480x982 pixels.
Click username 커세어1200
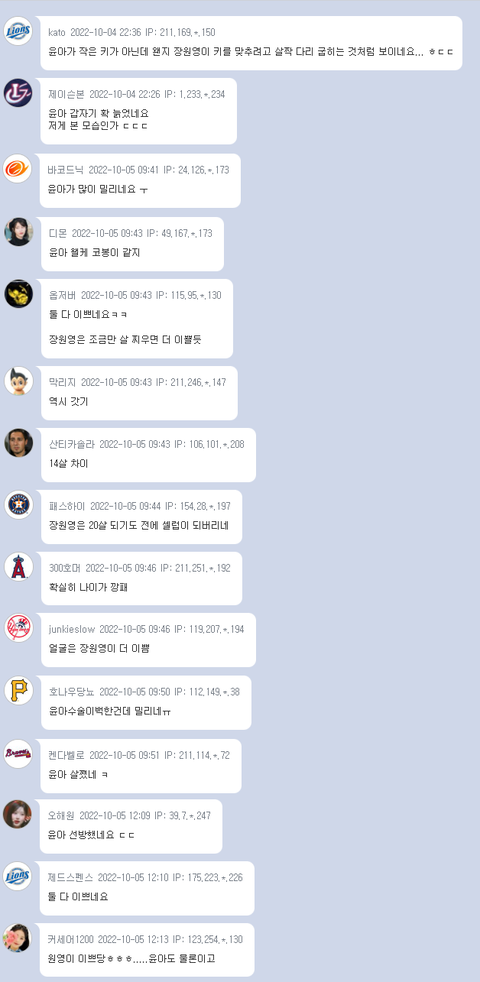point(71,939)
